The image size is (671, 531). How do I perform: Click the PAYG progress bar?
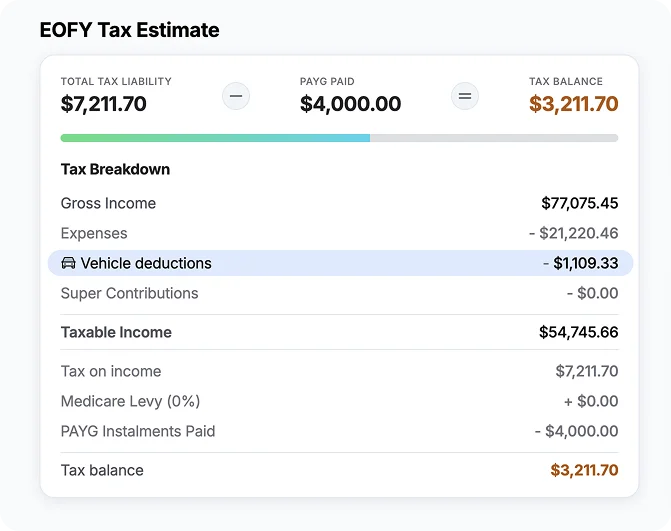click(339, 138)
